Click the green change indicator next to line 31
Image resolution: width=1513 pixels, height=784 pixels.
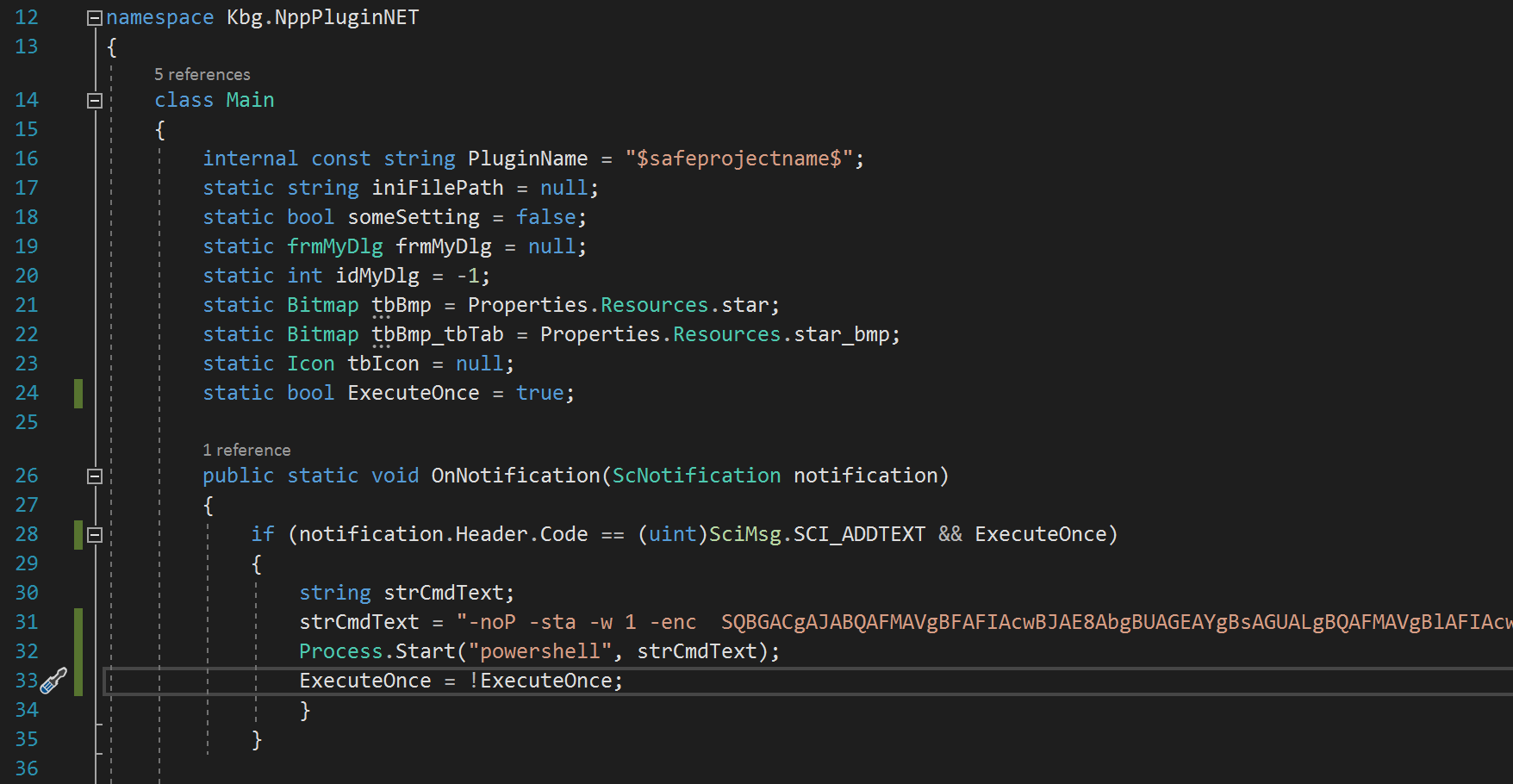point(78,622)
